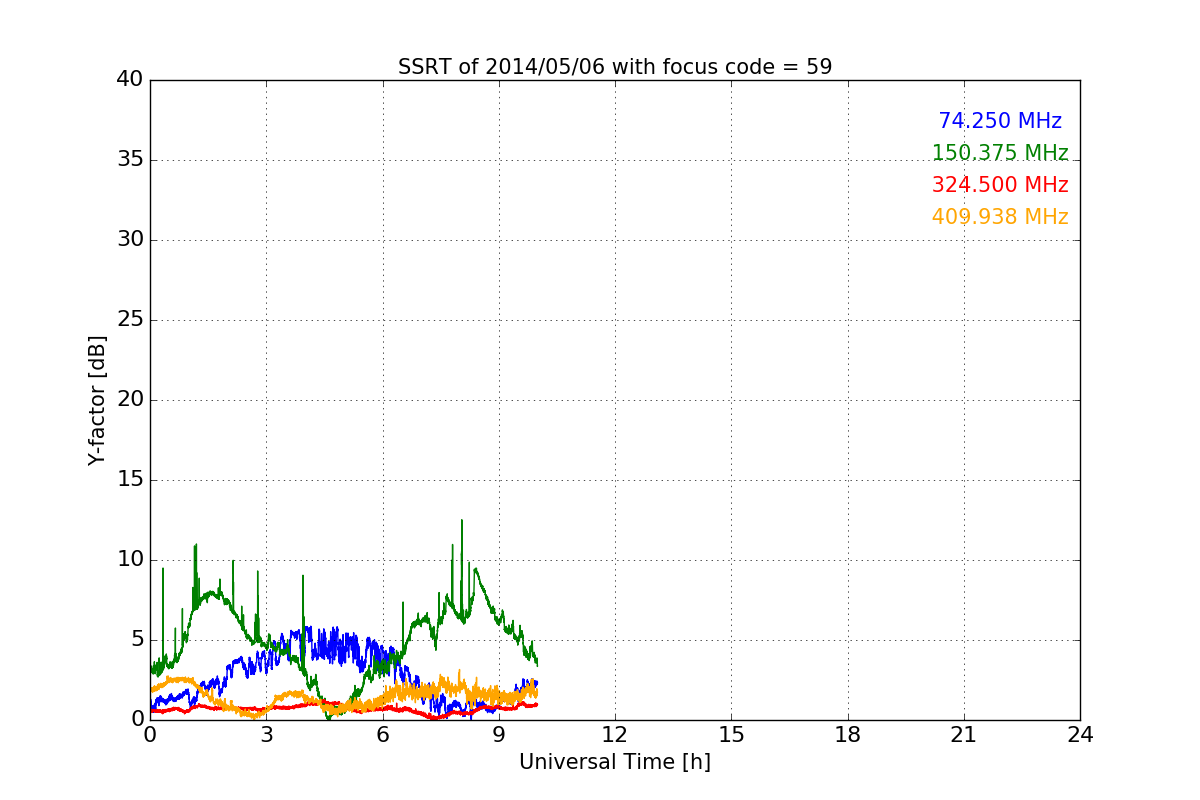Screen dimensions: 1200x800
Task: Click the x-axis tick label 12
Action: [615, 734]
